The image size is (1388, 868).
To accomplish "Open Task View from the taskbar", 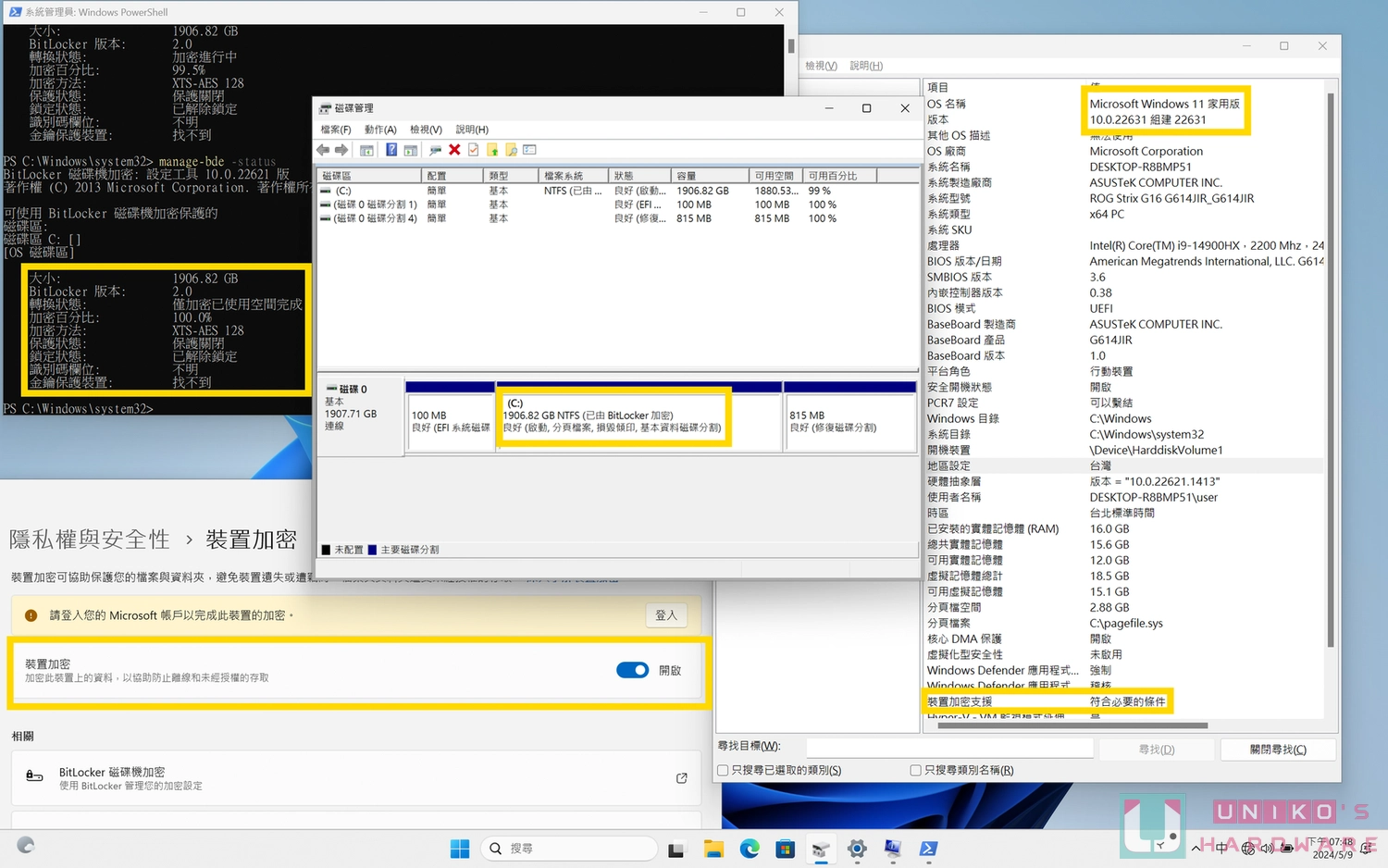I will (x=676, y=849).
